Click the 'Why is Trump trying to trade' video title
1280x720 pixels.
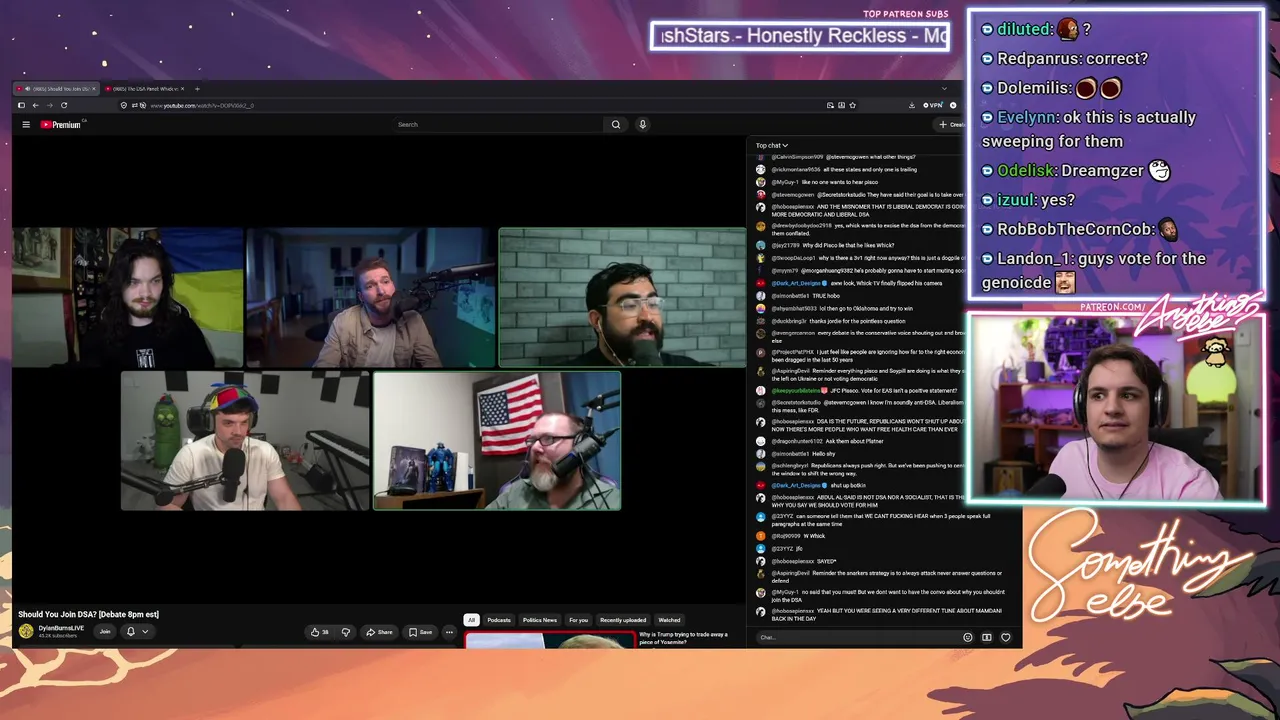click(684, 638)
